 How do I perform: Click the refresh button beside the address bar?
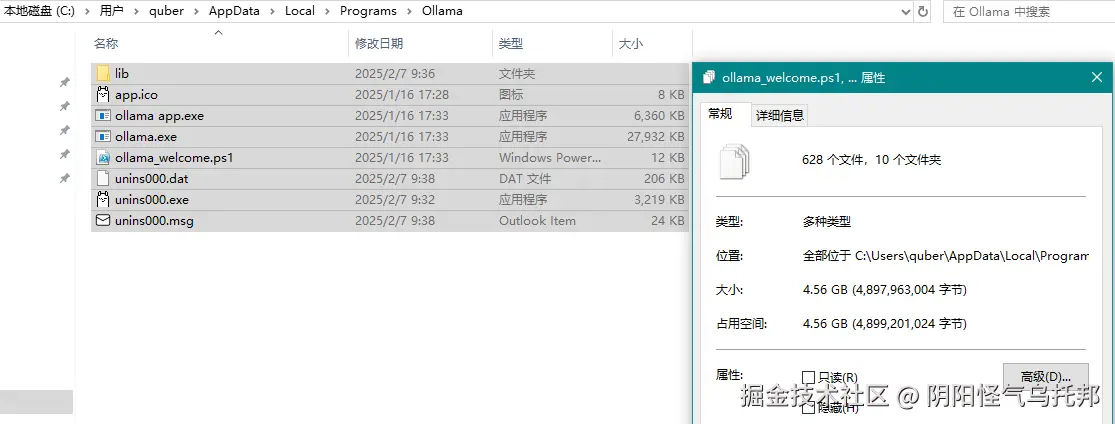tap(923, 11)
